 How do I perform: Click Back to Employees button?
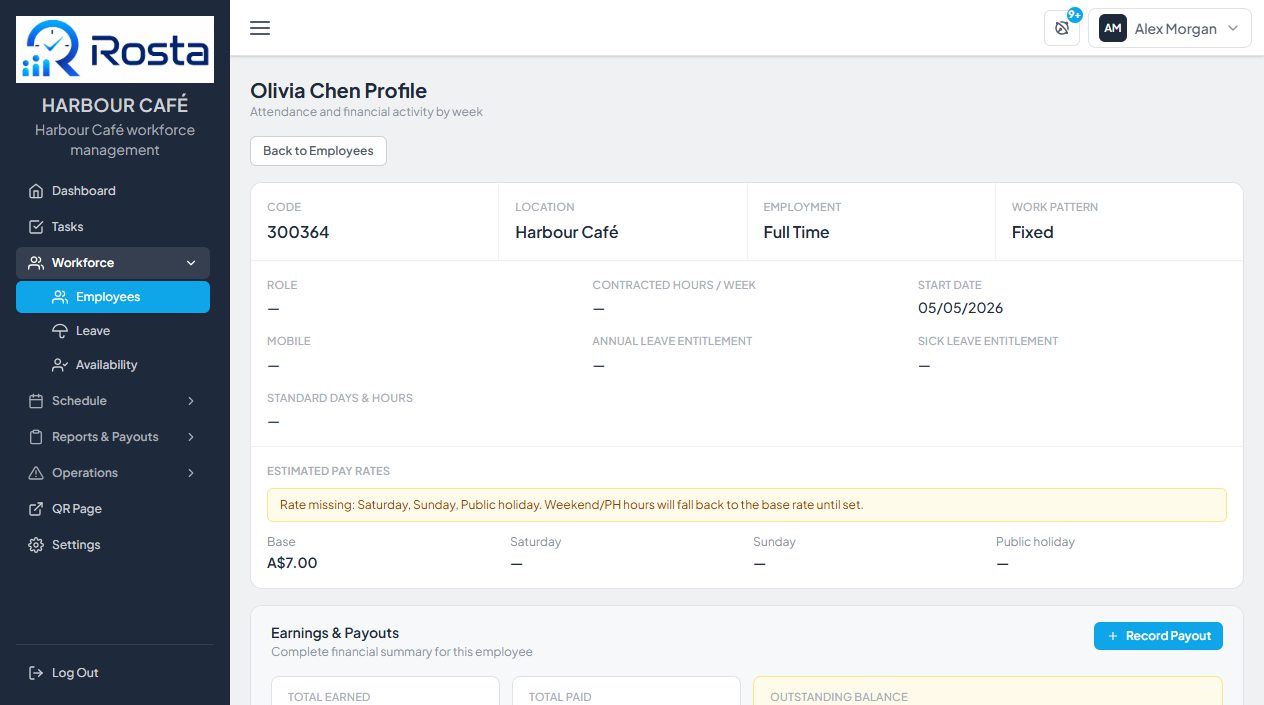tap(318, 151)
